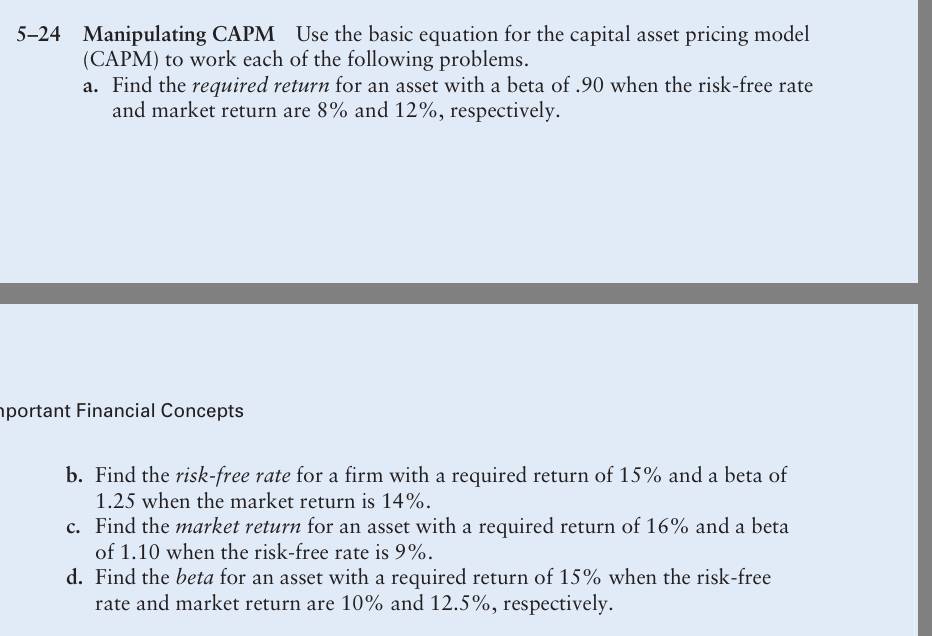Click the problem number 5–24
The width and height of the screenshot is (932, 636).
point(38,34)
